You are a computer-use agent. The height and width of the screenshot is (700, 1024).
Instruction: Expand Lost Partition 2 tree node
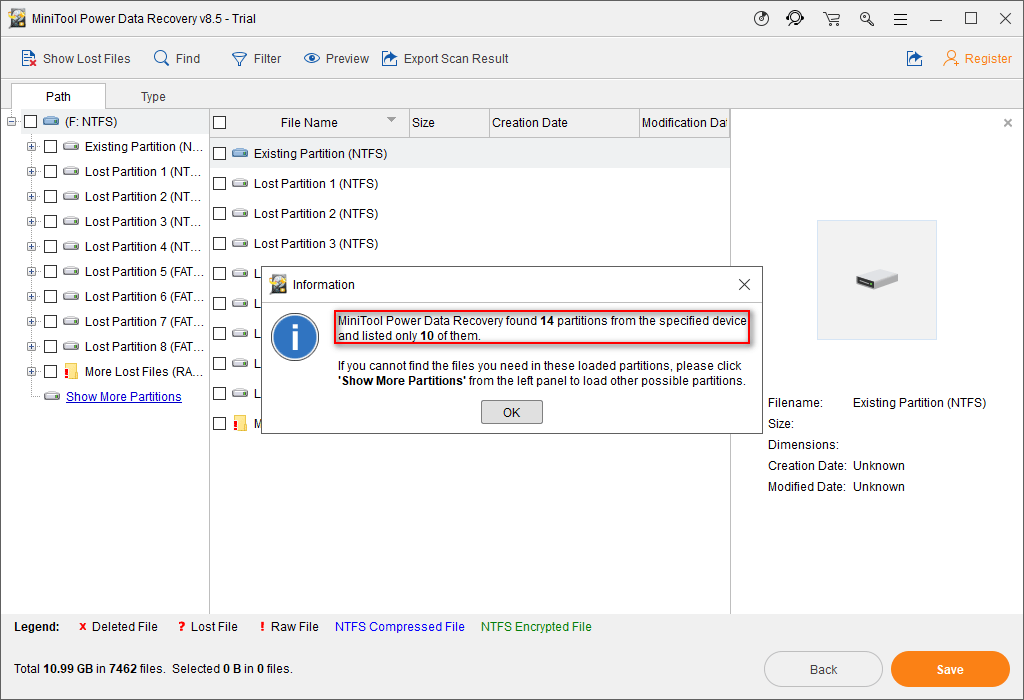point(31,197)
